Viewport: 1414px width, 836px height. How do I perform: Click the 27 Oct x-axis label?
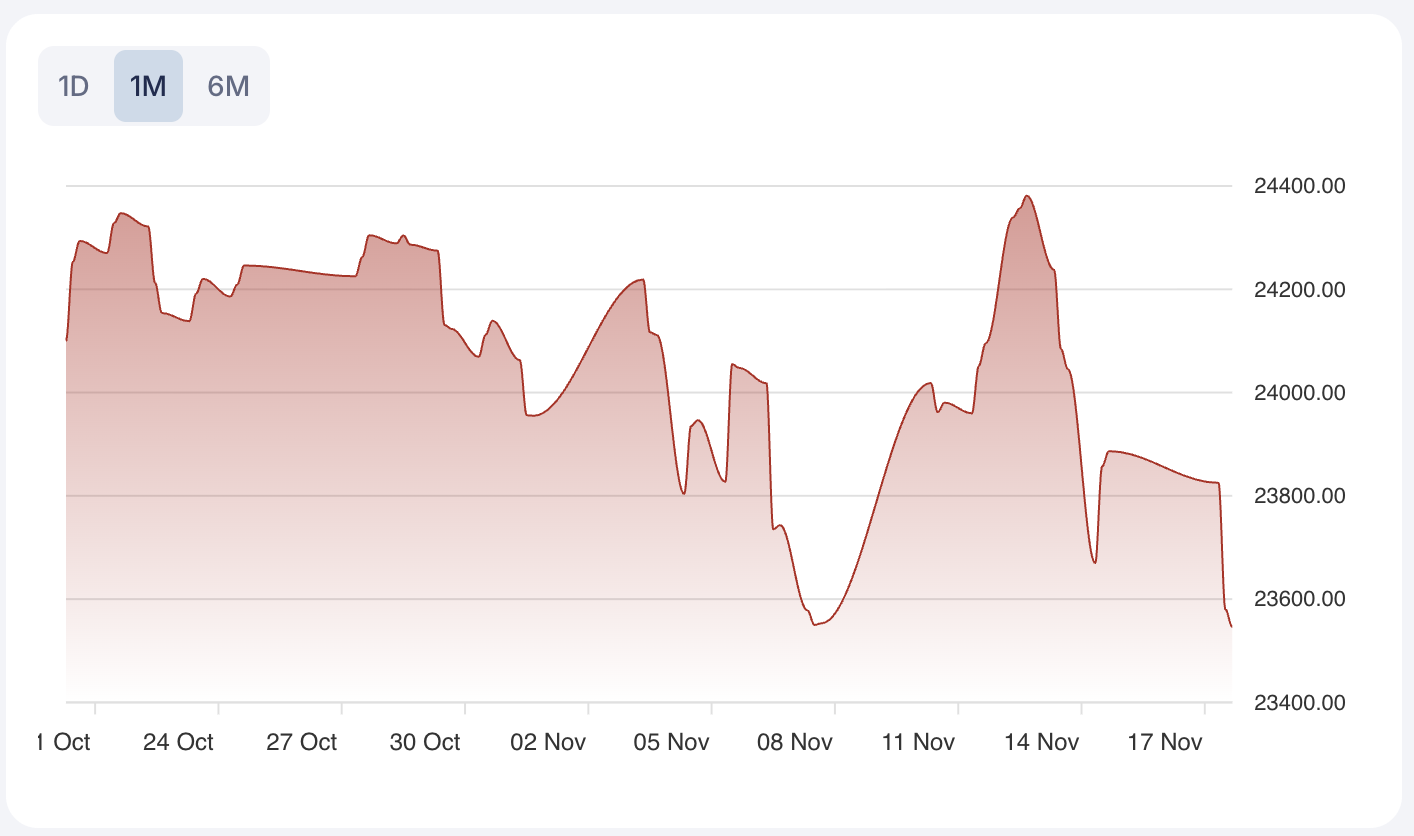pyautogui.click(x=303, y=742)
